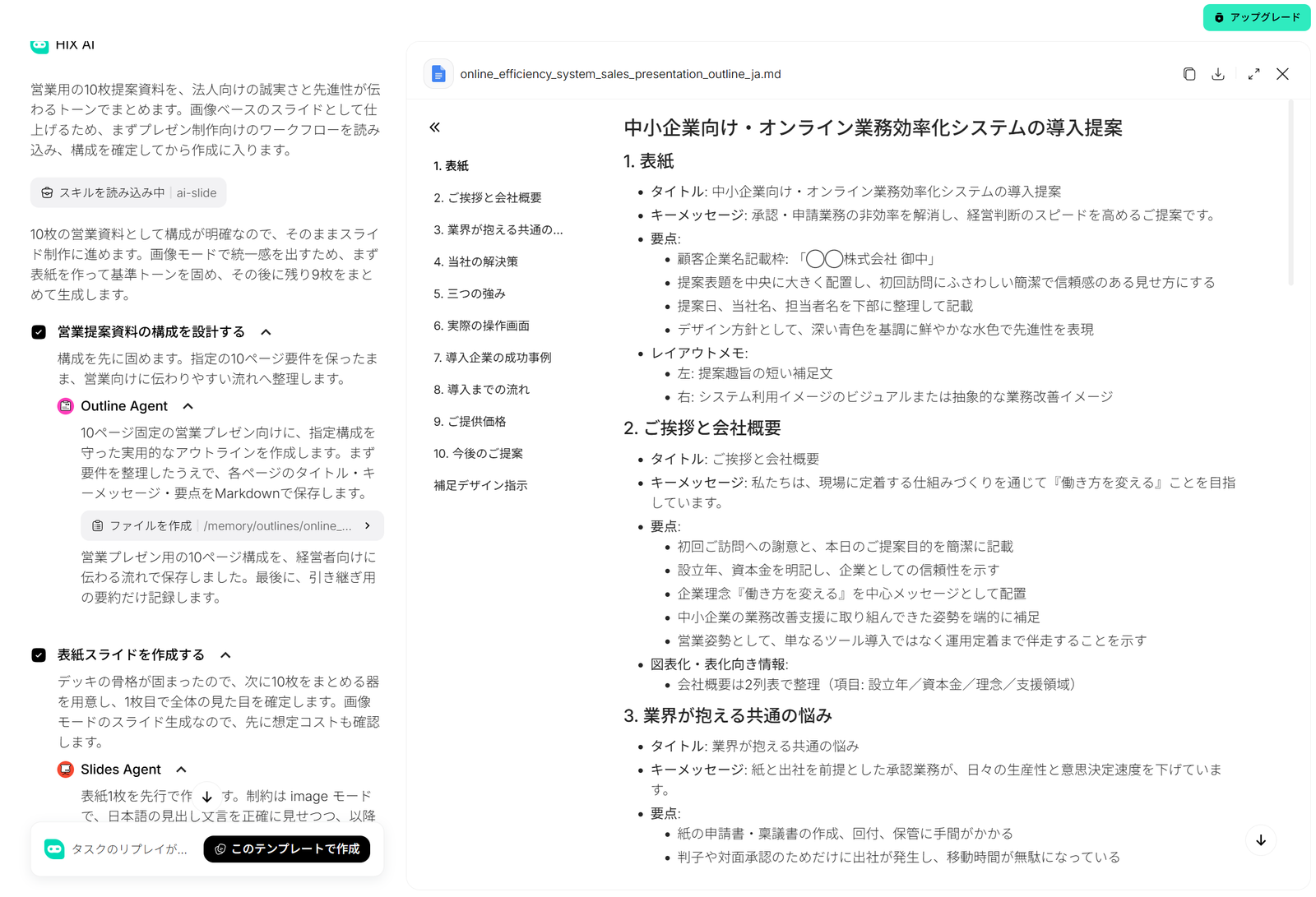Open the スキルを読み込み中 ai-slide chip
Image resolution: width=1316 pixels, height=897 pixels.
pos(128,193)
